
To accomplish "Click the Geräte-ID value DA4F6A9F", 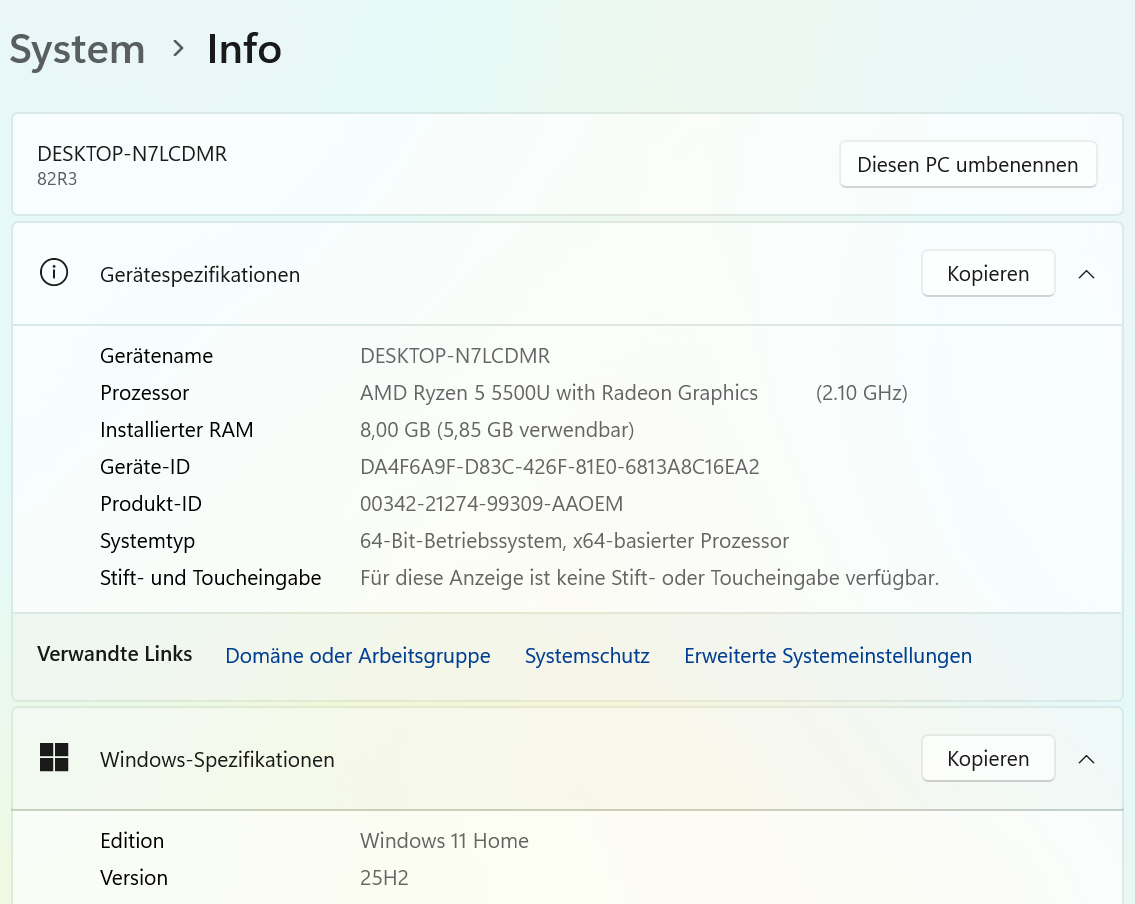I will (560, 467).
